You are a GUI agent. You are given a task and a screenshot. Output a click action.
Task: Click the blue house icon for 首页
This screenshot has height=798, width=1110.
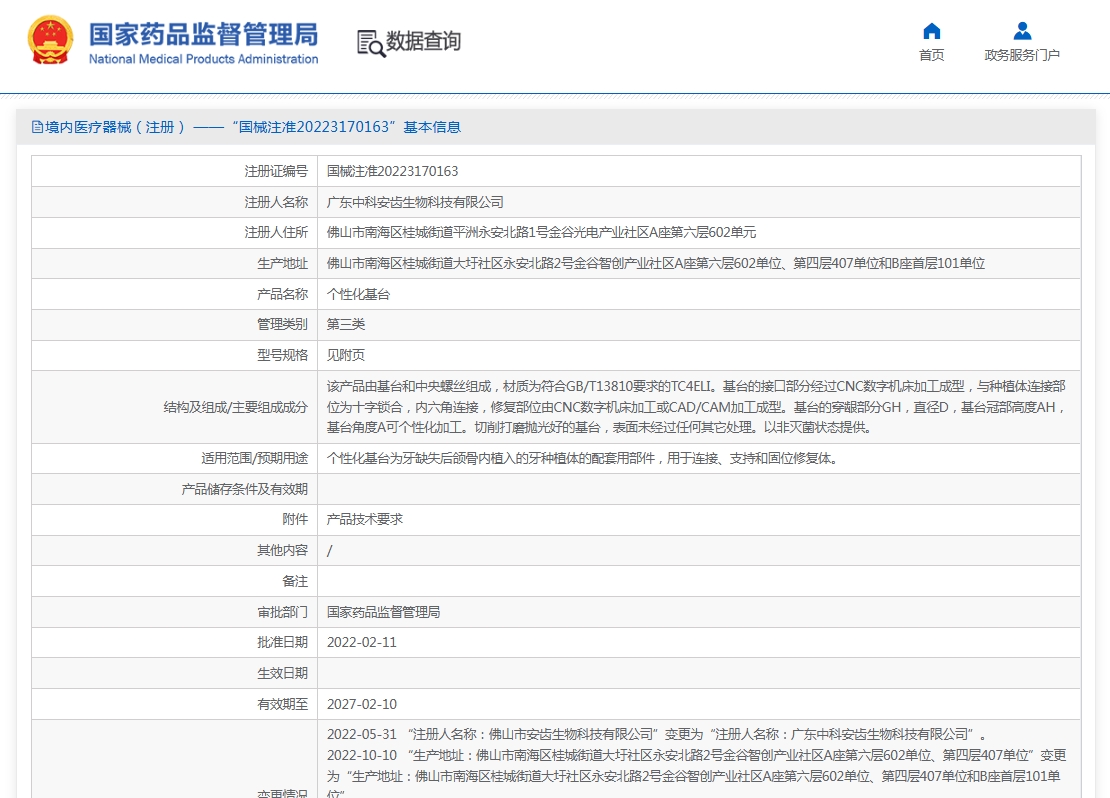[932, 31]
